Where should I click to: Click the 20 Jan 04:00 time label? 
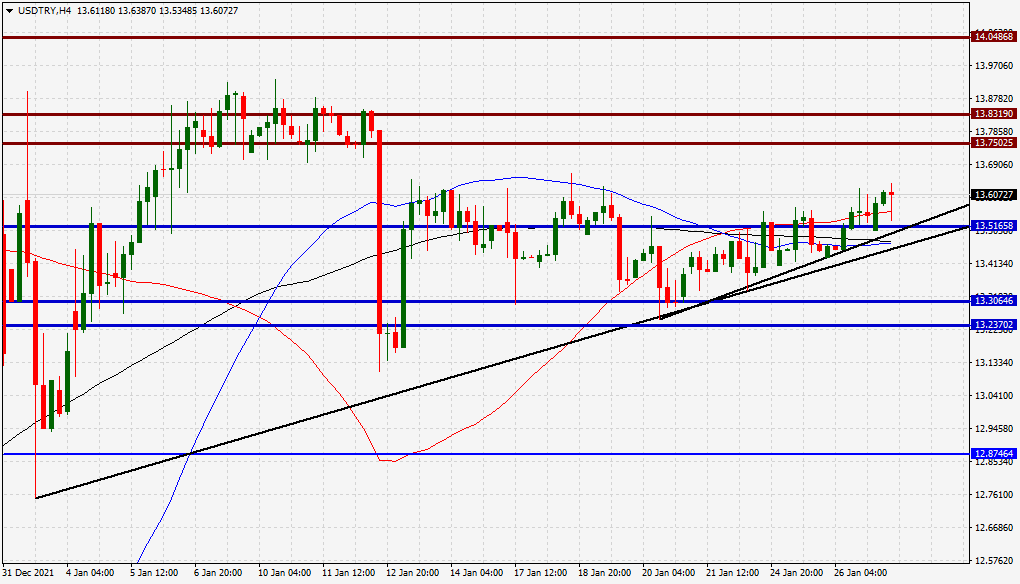[668, 573]
